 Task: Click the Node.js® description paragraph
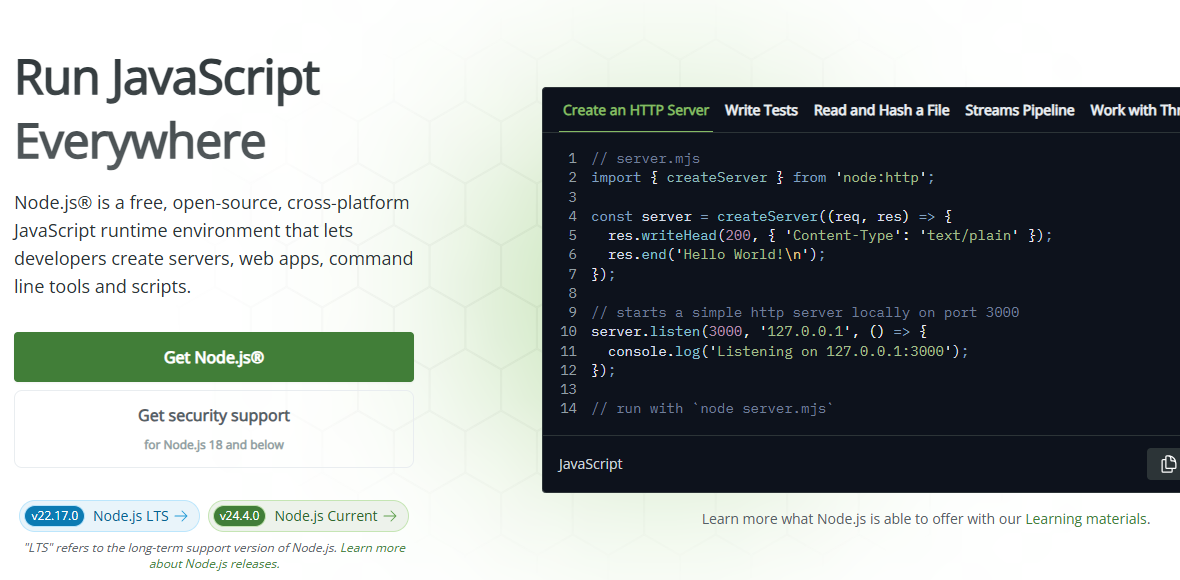(x=214, y=244)
